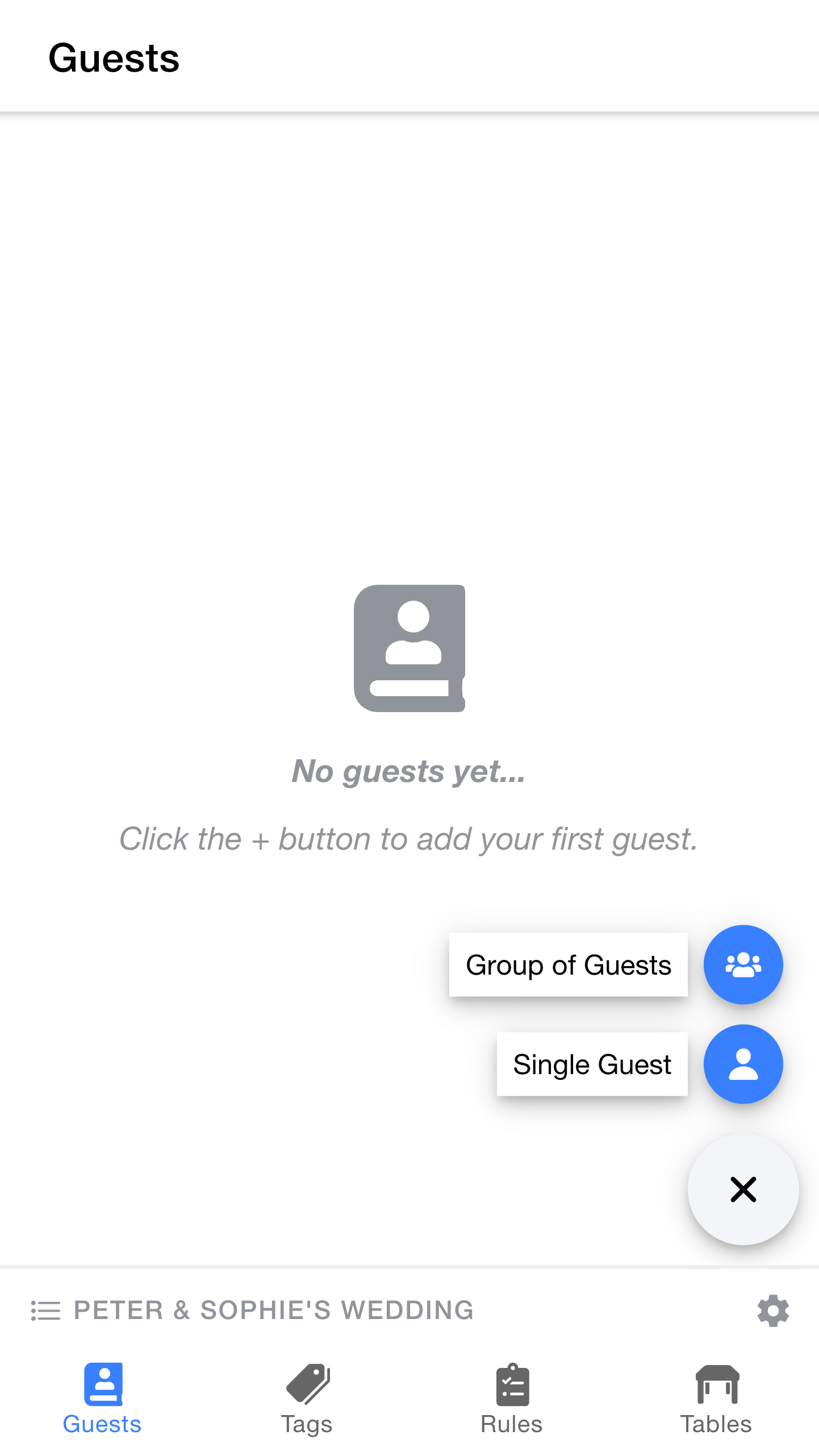Click the empty-state contact book illustration
The height and width of the screenshot is (1456, 819).
(409, 648)
